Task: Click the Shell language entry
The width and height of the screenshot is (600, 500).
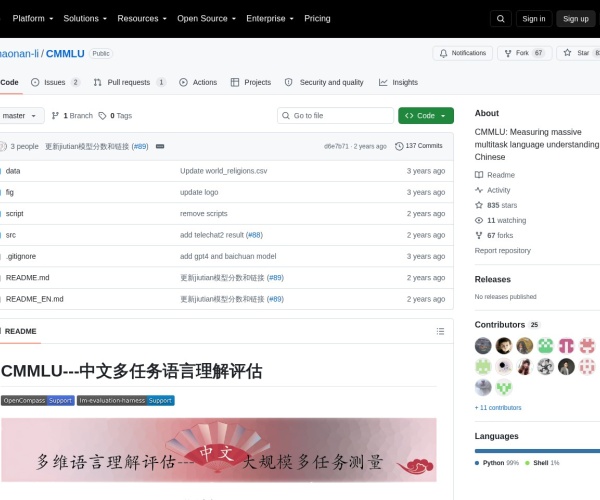Action: [542, 463]
